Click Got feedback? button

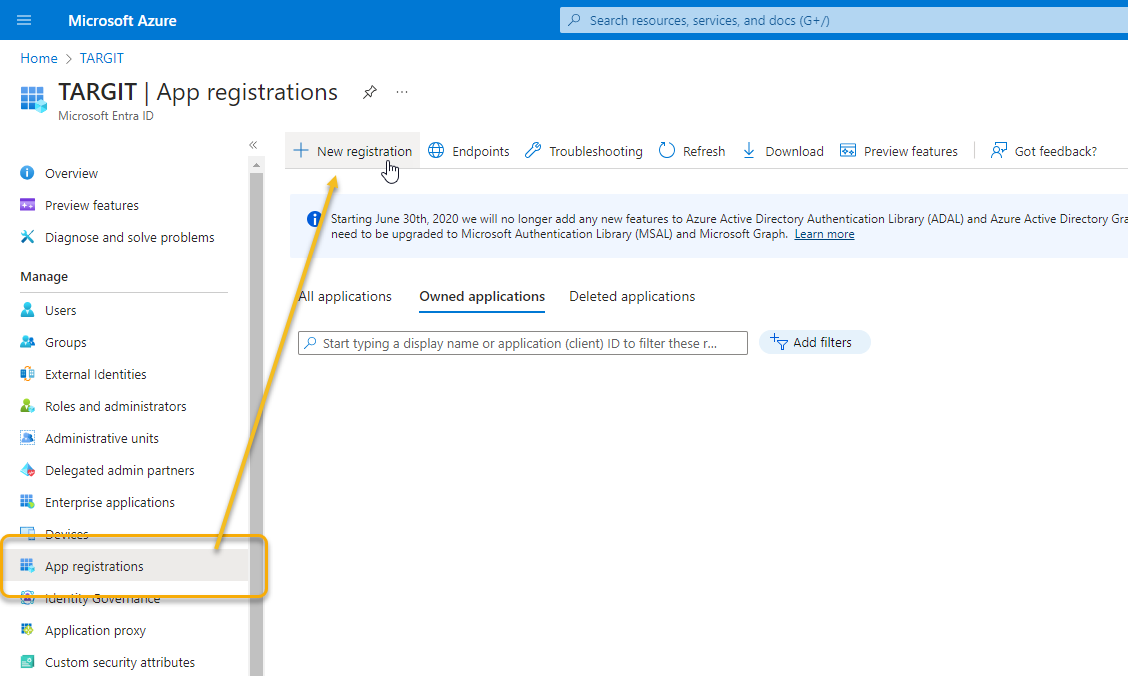pos(1044,151)
